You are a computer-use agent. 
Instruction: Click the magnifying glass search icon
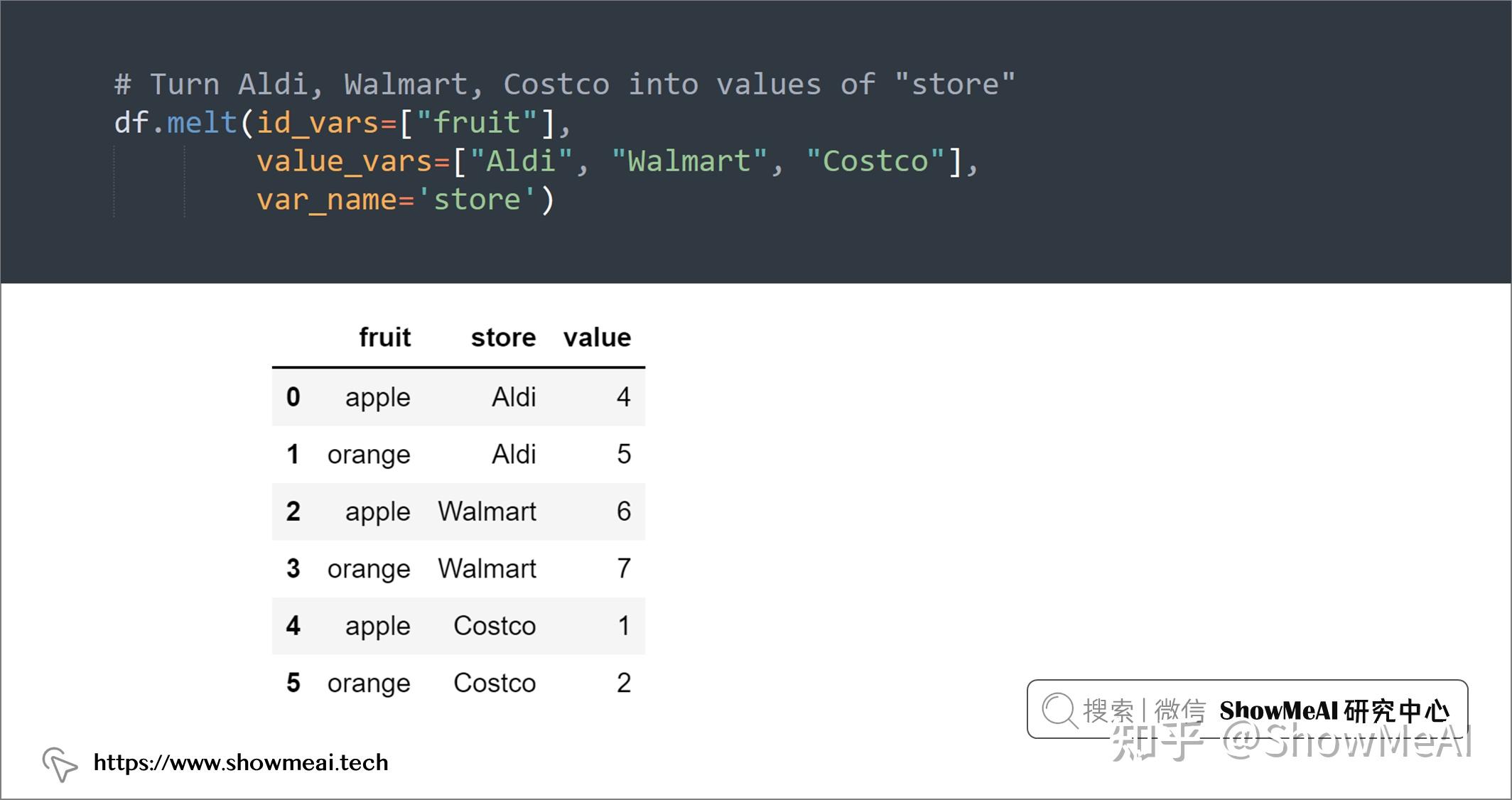pyautogui.click(x=1059, y=710)
